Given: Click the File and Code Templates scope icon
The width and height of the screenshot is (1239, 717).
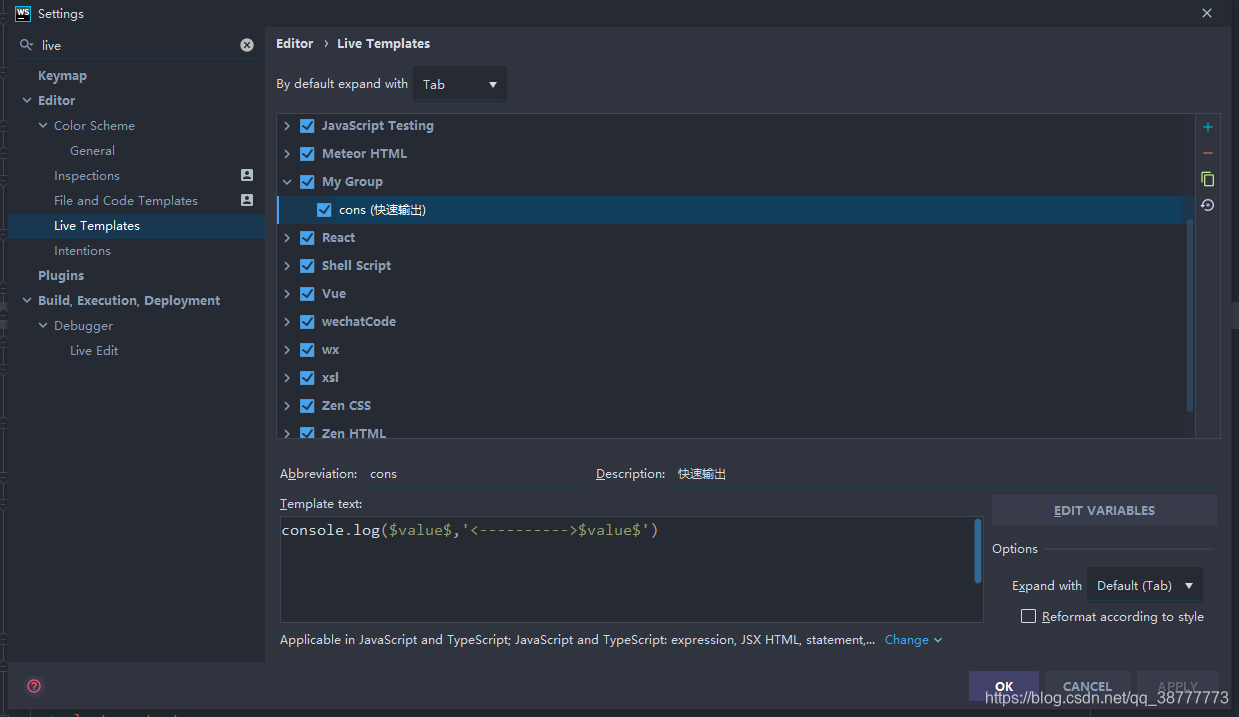Looking at the screenshot, I should click(247, 200).
